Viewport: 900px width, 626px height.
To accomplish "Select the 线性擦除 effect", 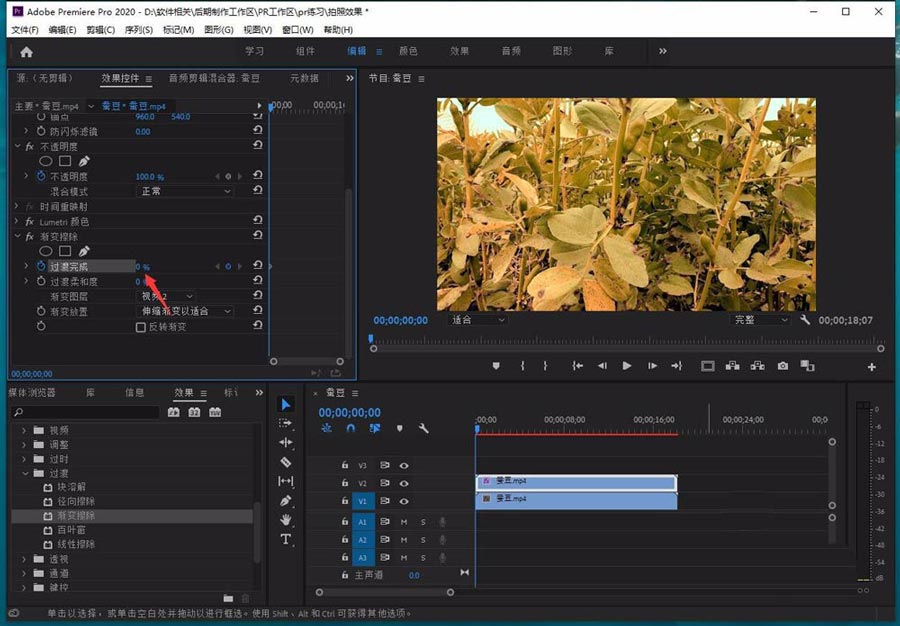I will [76, 544].
